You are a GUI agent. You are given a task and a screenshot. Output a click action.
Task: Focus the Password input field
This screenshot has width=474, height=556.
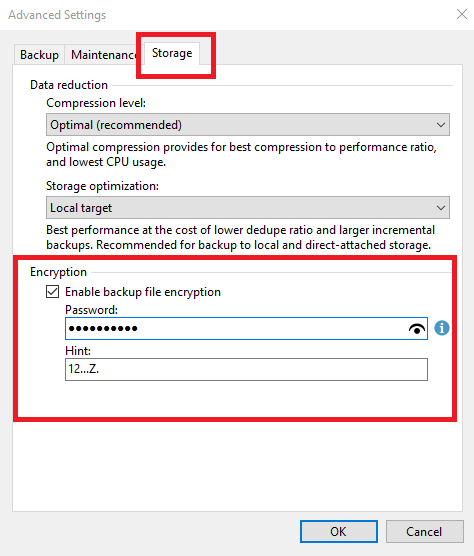tap(246, 328)
